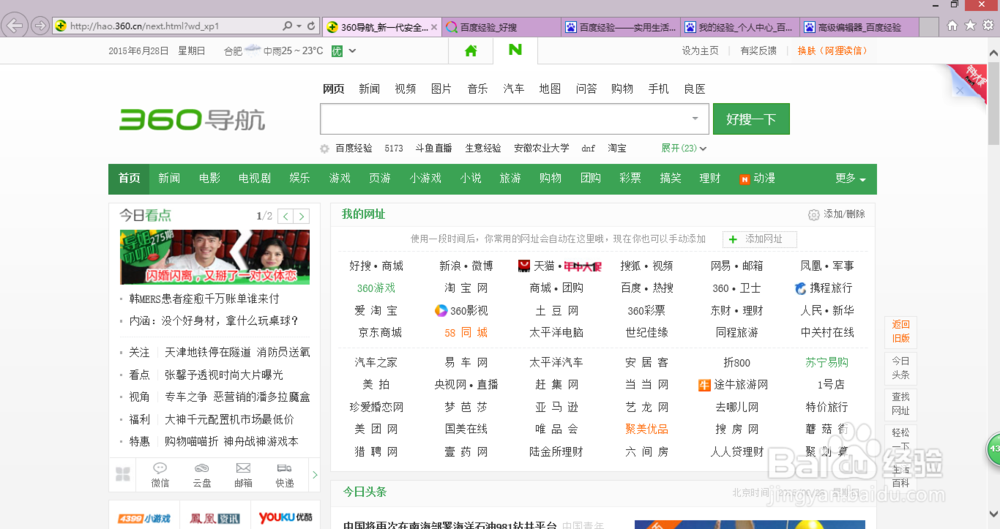
Task: Click 返回旧版 side button
Action: click(x=901, y=331)
